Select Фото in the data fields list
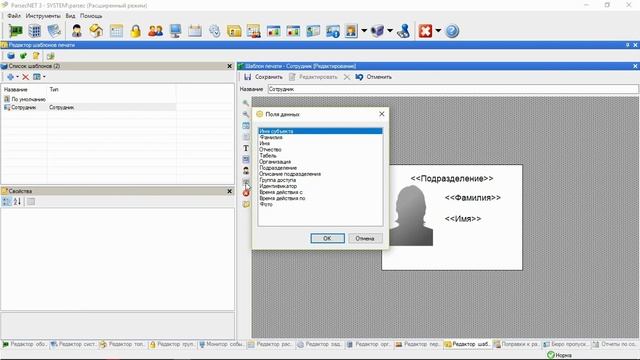The width and height of the screenshot is (640, 360). coord(266,204)
